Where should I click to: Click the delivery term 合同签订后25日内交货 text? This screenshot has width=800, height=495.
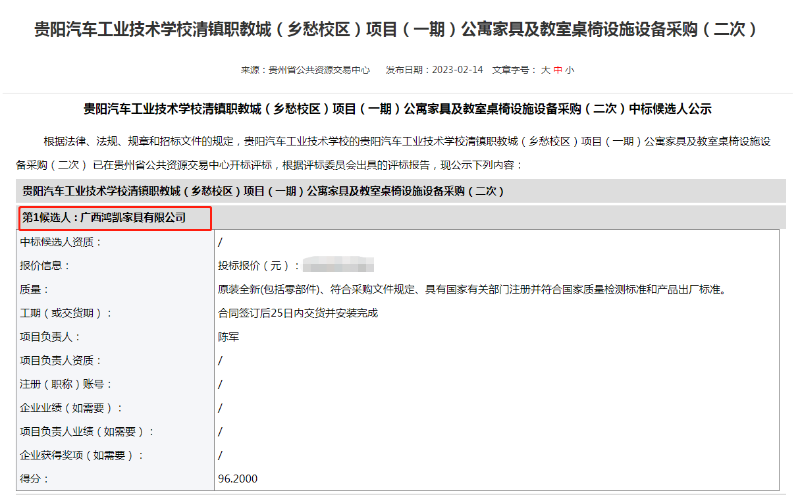(297, 313)
